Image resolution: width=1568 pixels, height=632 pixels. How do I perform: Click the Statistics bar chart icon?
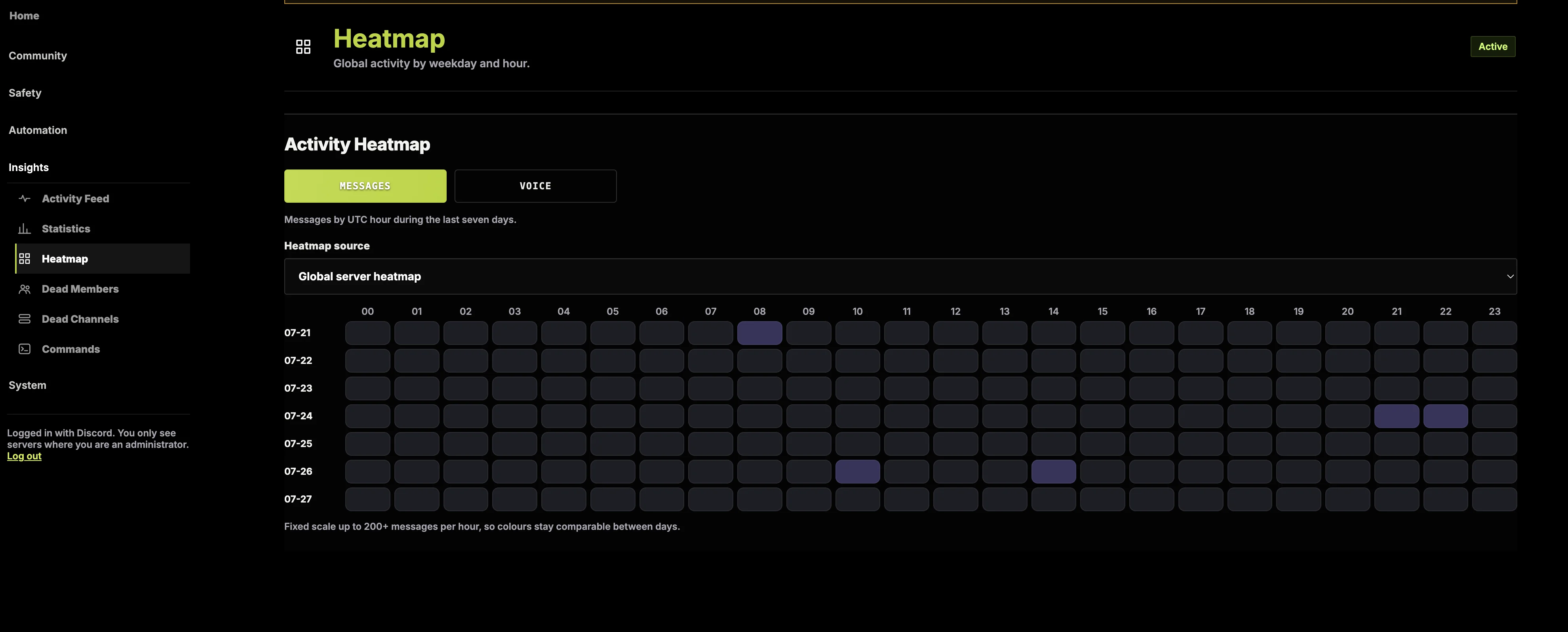pyautogui.click(x=24, y=229)
